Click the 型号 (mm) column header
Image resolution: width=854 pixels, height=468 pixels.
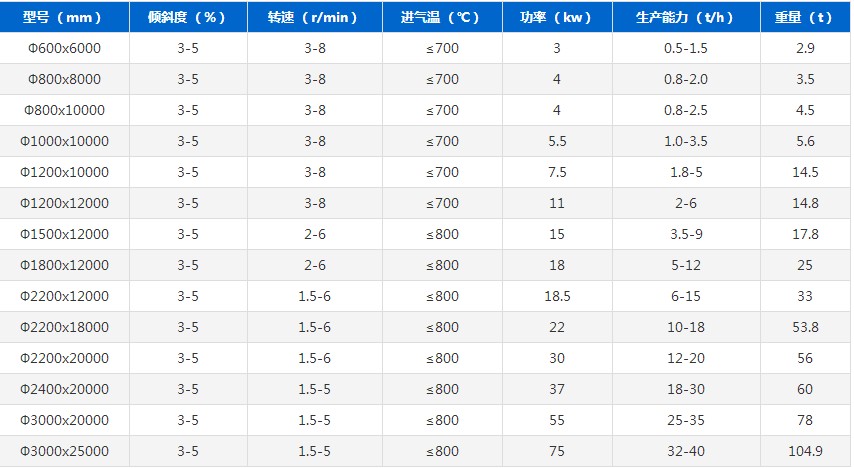tap(64, 17)
